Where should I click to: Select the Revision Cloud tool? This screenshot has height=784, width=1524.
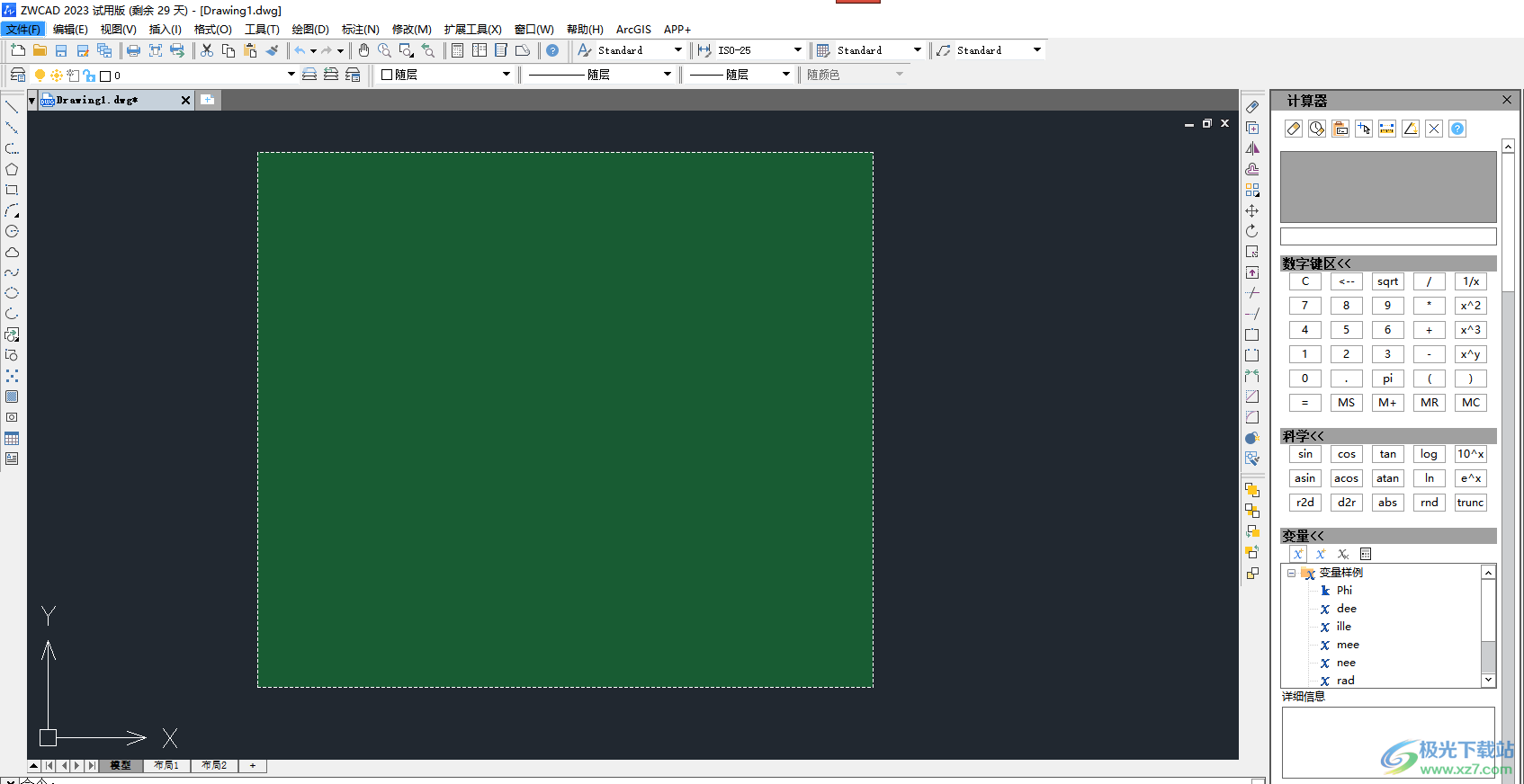pyautogui.click(x=12, y=252)
